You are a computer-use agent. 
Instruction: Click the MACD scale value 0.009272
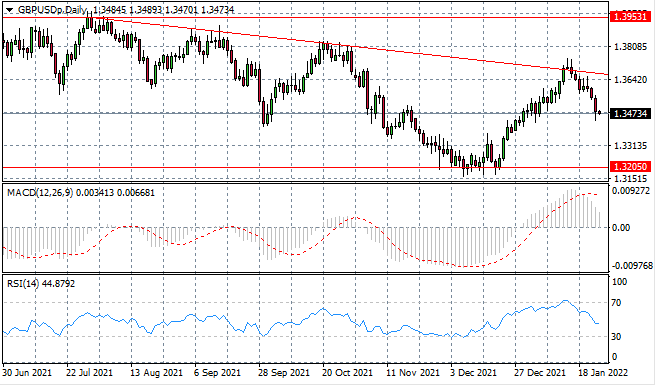(x=632, y=191)
